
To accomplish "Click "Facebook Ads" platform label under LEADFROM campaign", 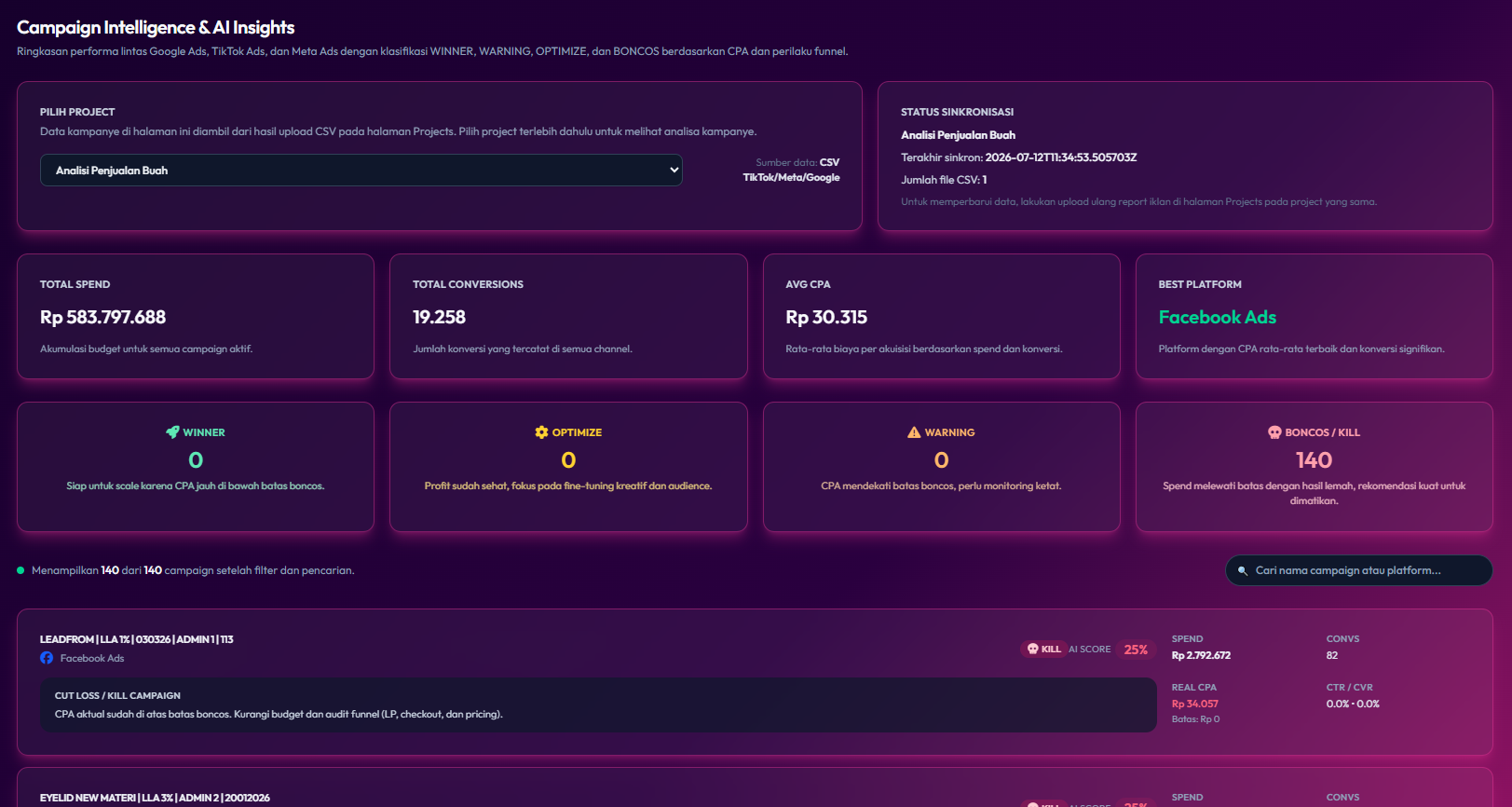I will point(92,658).
